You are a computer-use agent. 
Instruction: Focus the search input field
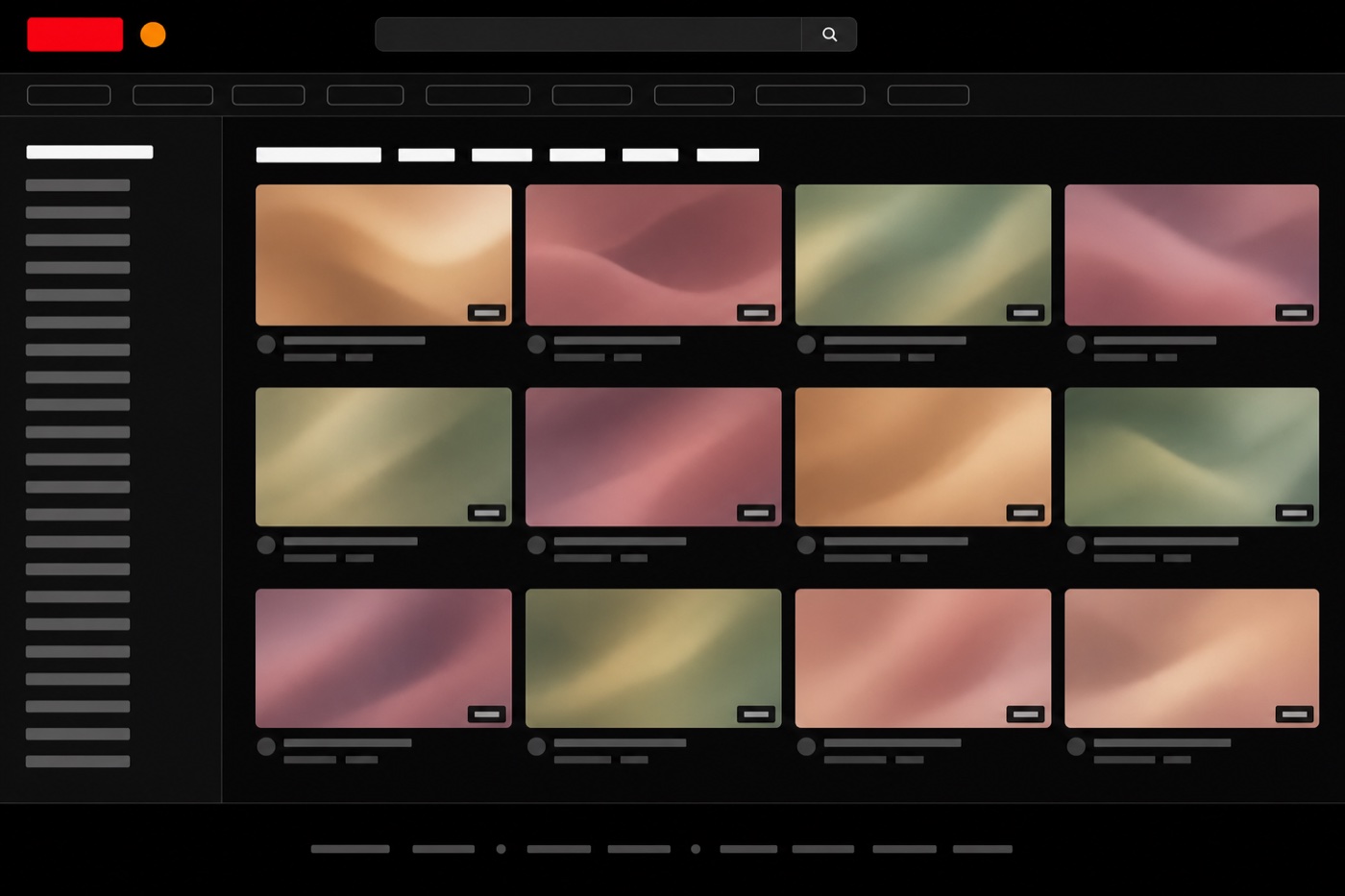click(x=588, y=35)
